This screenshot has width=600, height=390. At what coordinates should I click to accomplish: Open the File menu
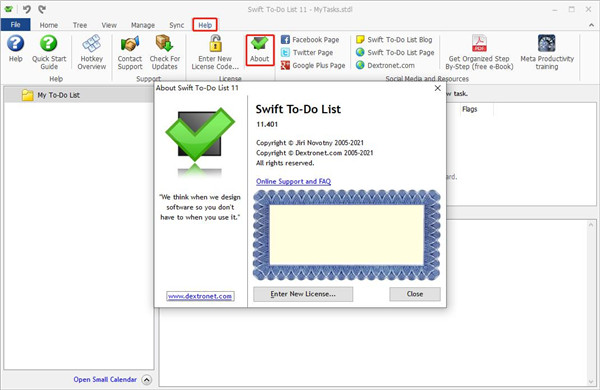[x=15, y=25]
